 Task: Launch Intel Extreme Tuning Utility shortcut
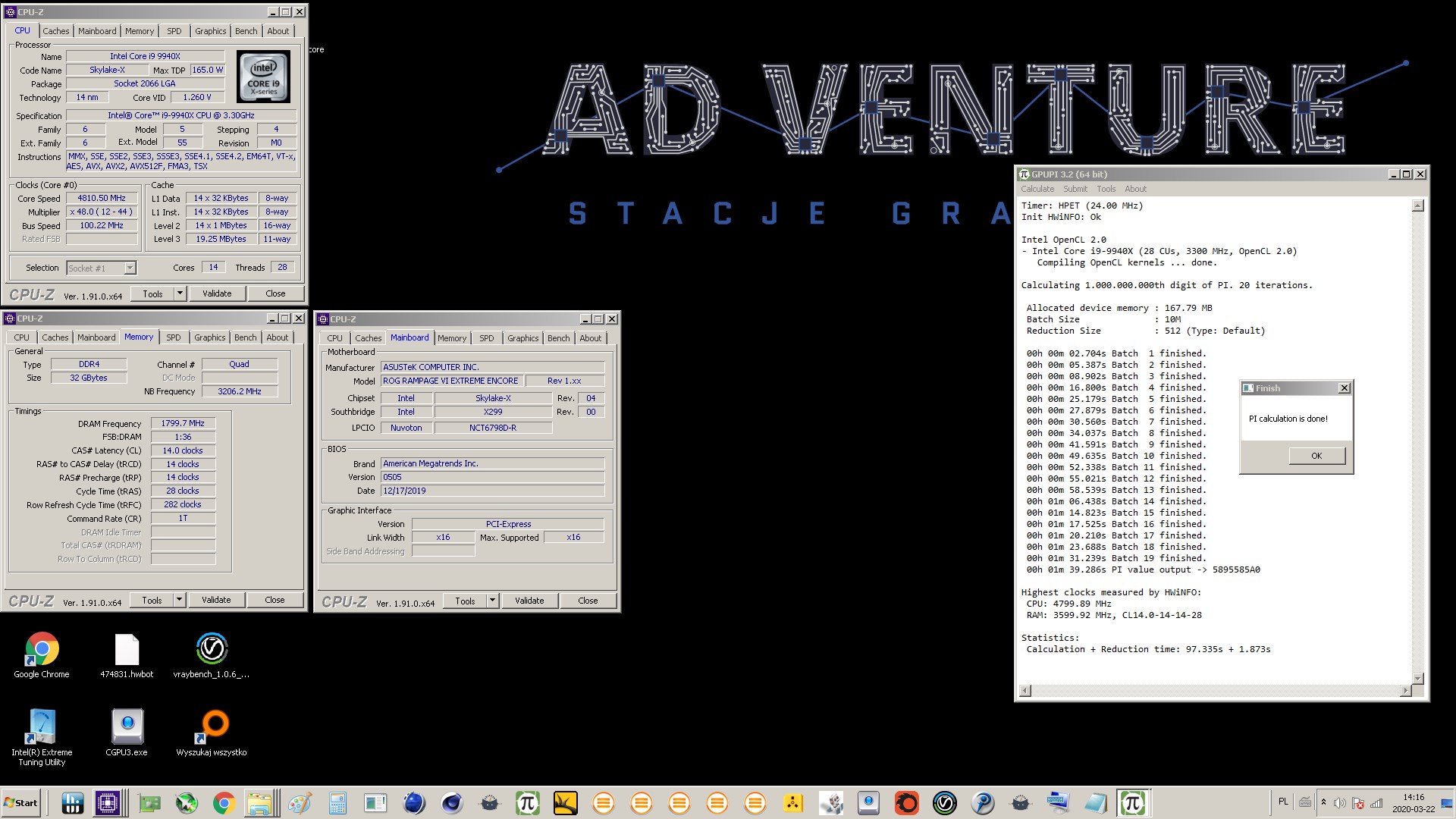(42, 737)
